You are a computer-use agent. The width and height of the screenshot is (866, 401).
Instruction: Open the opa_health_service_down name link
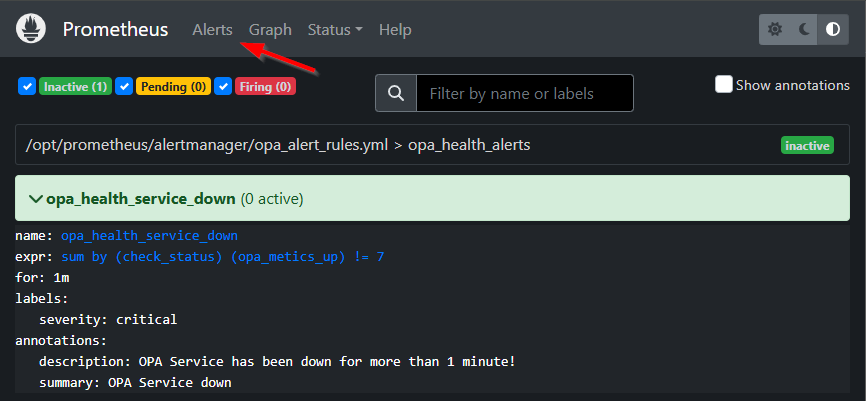149,236
